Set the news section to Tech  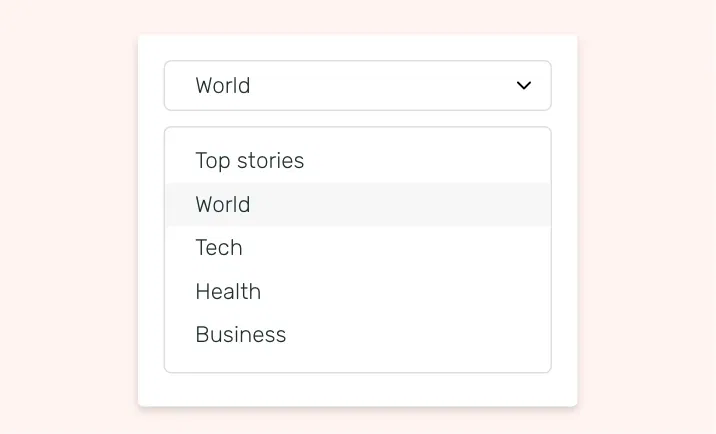[x=219, y=248]
